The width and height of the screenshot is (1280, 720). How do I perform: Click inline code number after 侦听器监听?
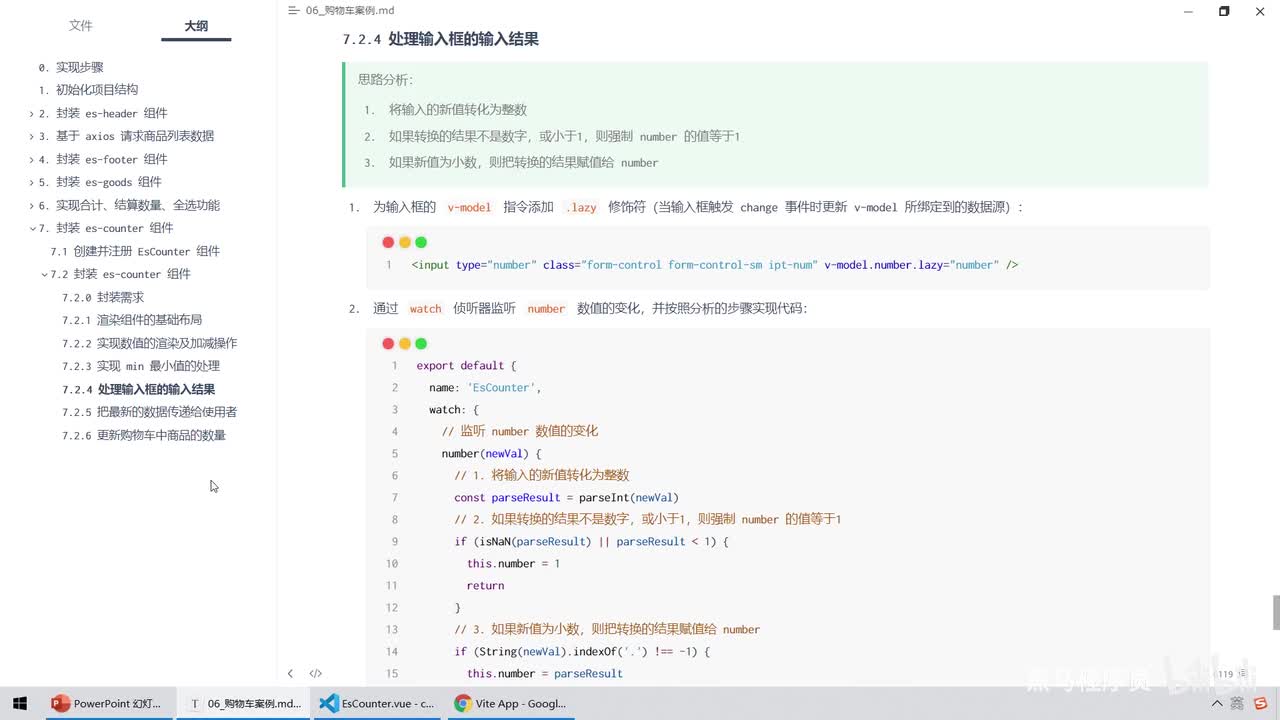[546, 309]
